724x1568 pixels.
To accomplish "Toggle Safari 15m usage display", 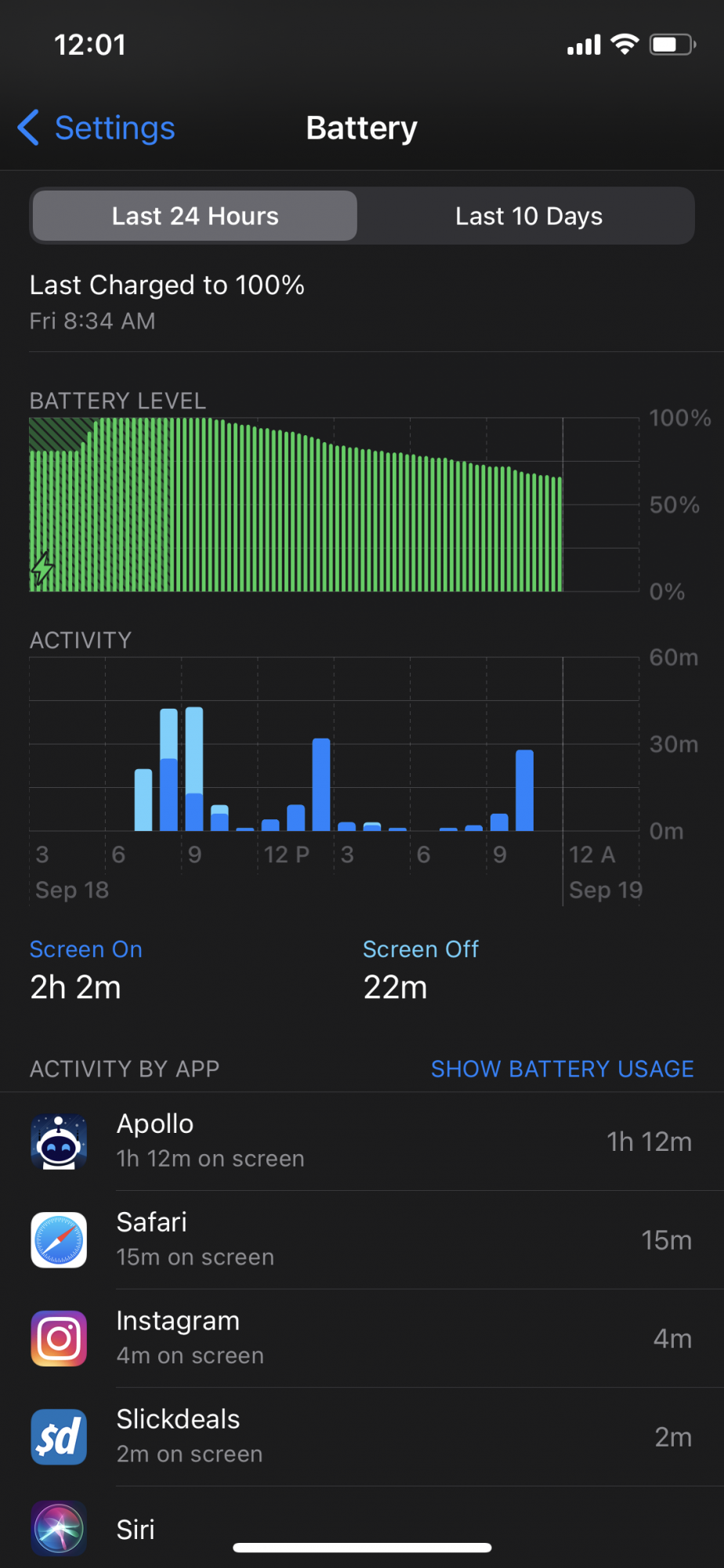I will point(666,1240).
